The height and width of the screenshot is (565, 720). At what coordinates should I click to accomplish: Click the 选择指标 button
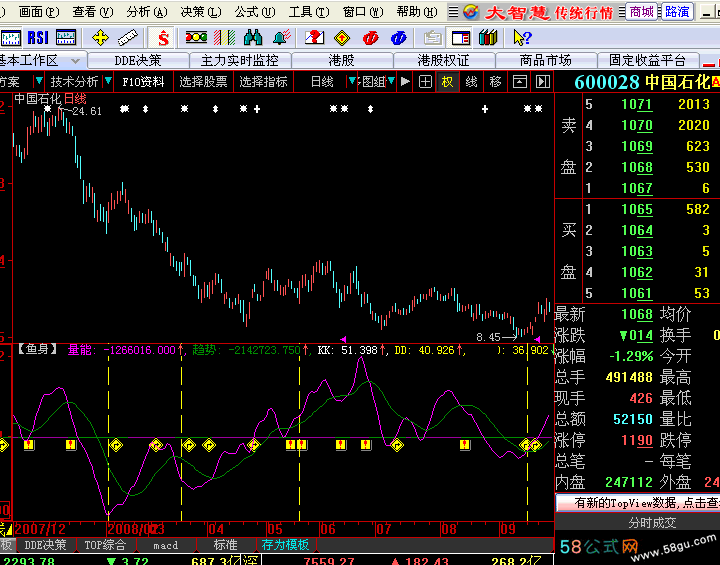(263, 82)
